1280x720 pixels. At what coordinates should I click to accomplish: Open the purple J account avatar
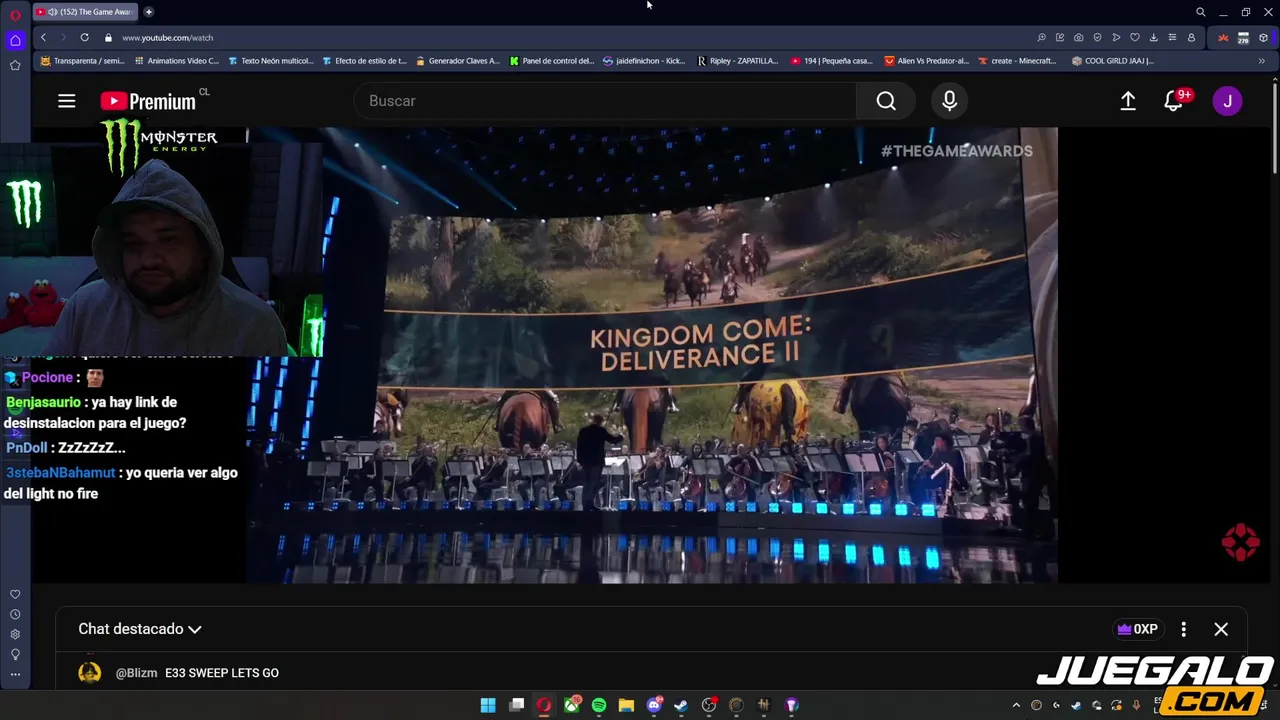(1227, 101)
